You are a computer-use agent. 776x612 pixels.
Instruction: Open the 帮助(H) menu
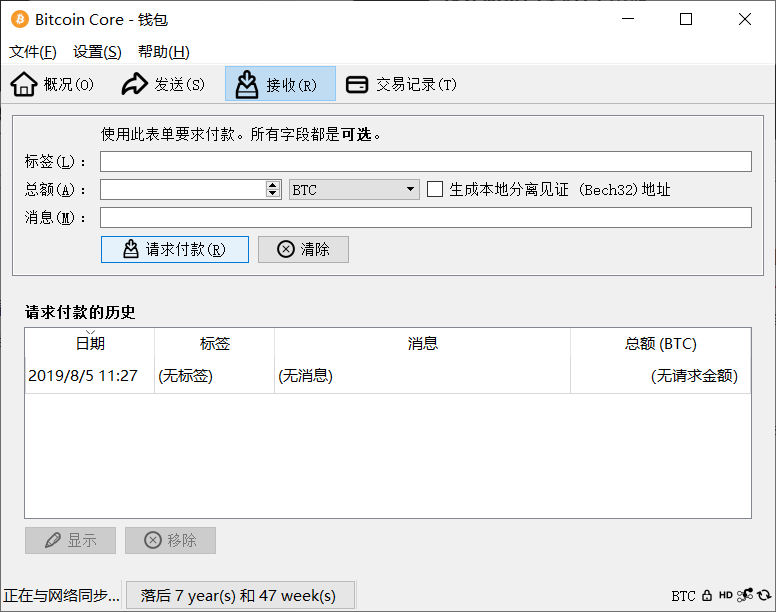click(164, 51)
